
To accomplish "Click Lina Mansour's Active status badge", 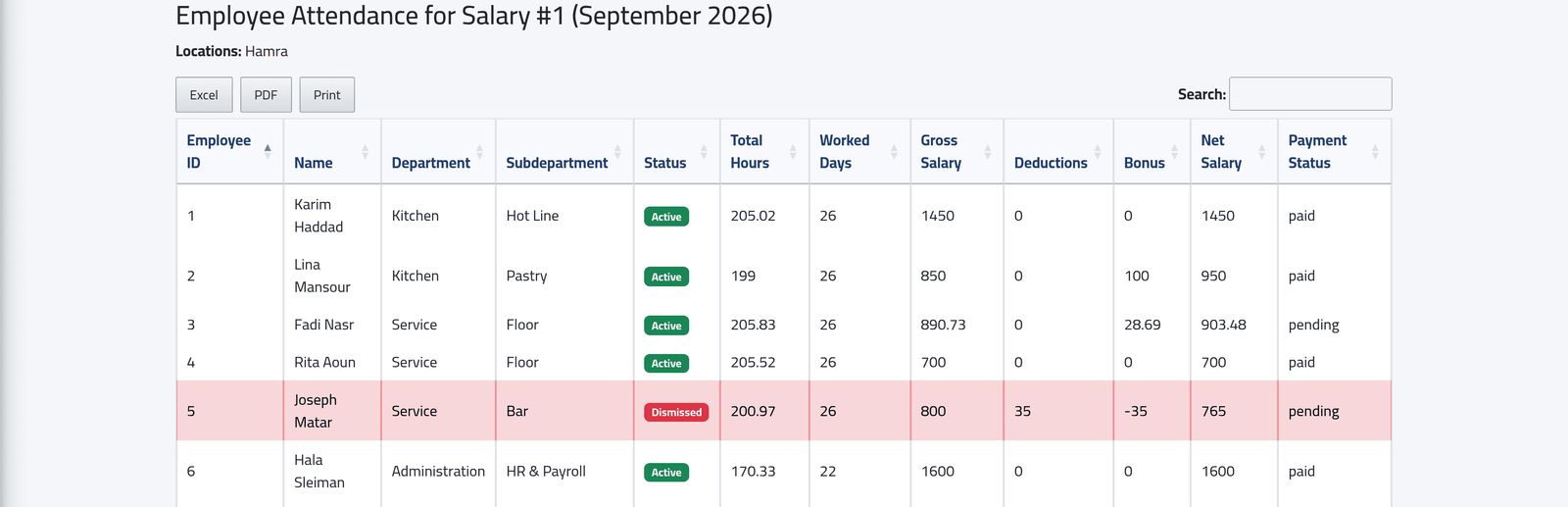I will pyautogui.click(x=666, y=277).
